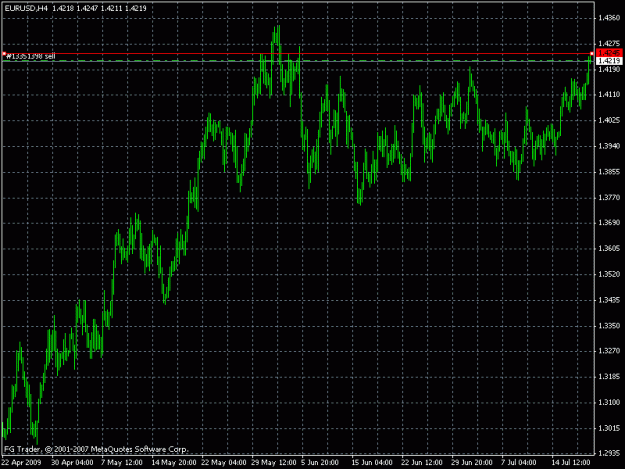Click the 1.4025 price axis label

tap(609, 120)
